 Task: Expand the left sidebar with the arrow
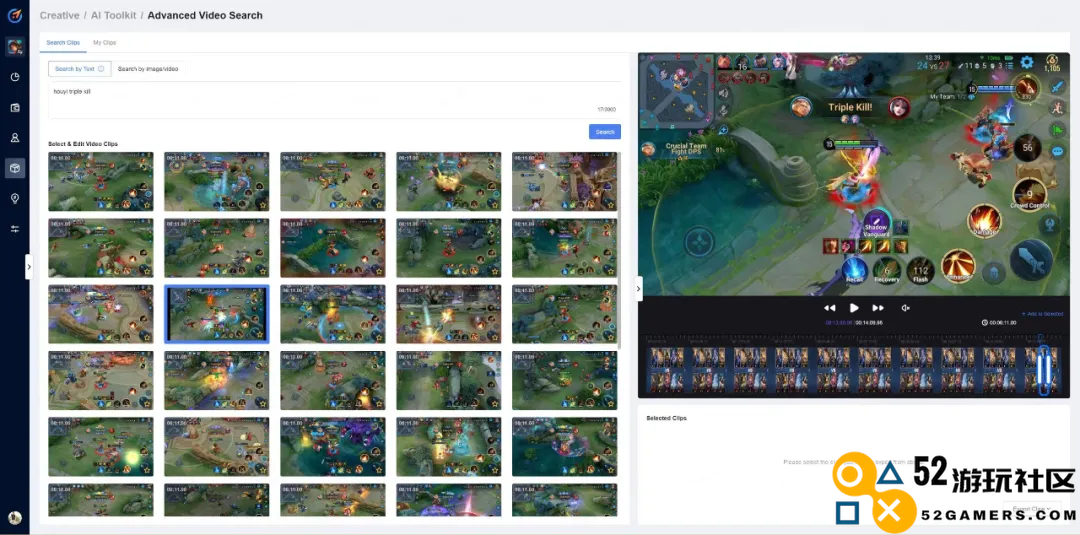pyautogui.click(x=28, y=266)
